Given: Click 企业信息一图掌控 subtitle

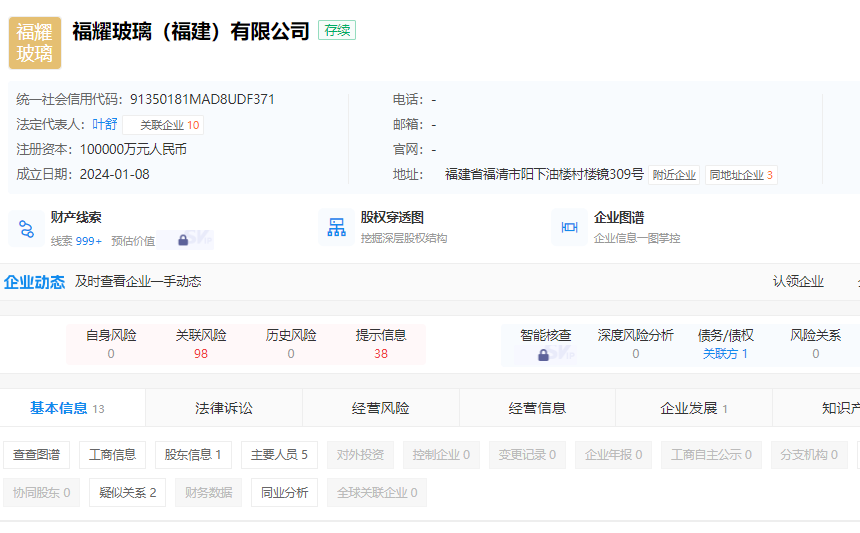Looking at the screenshot, I should [637, 239].
